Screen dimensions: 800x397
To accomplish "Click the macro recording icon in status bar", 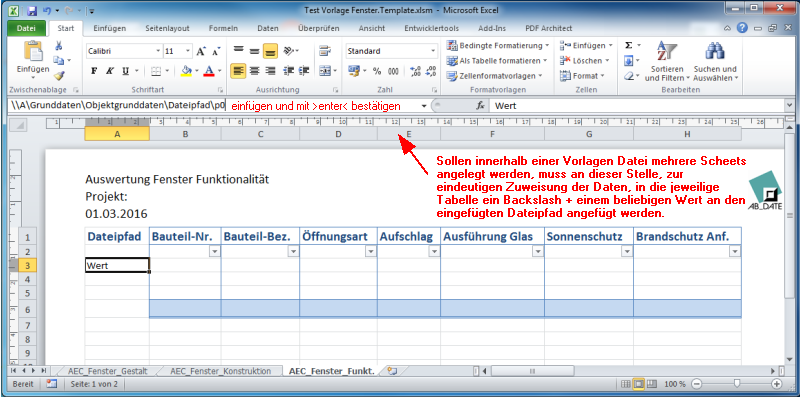I will (x=52, y=384).
